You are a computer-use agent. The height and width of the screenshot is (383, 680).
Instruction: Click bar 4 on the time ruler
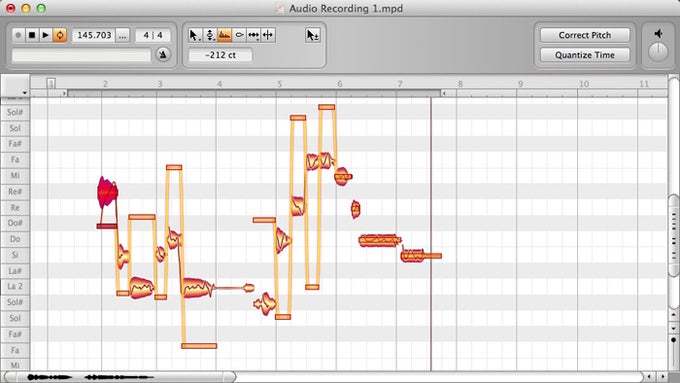(x=219, y=84)
